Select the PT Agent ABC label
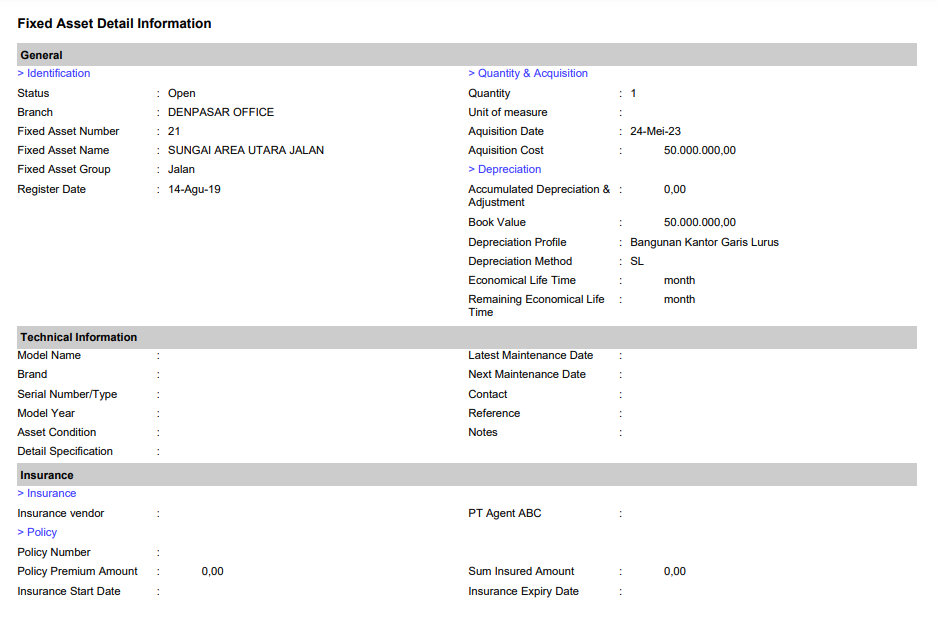 tap(506, 513)
